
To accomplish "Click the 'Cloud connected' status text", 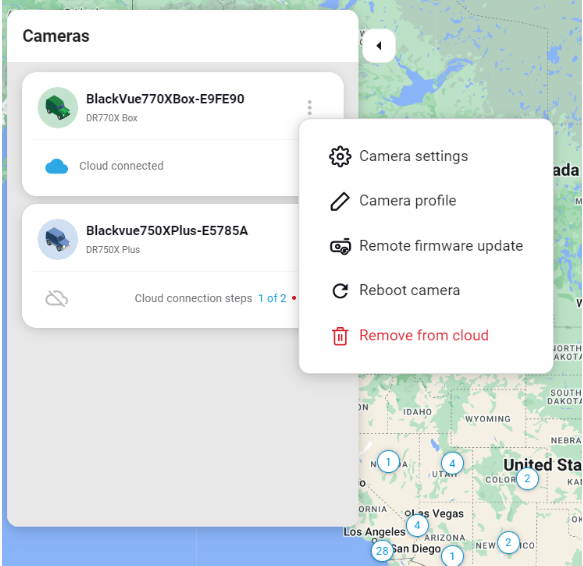I will click(121, 166).
